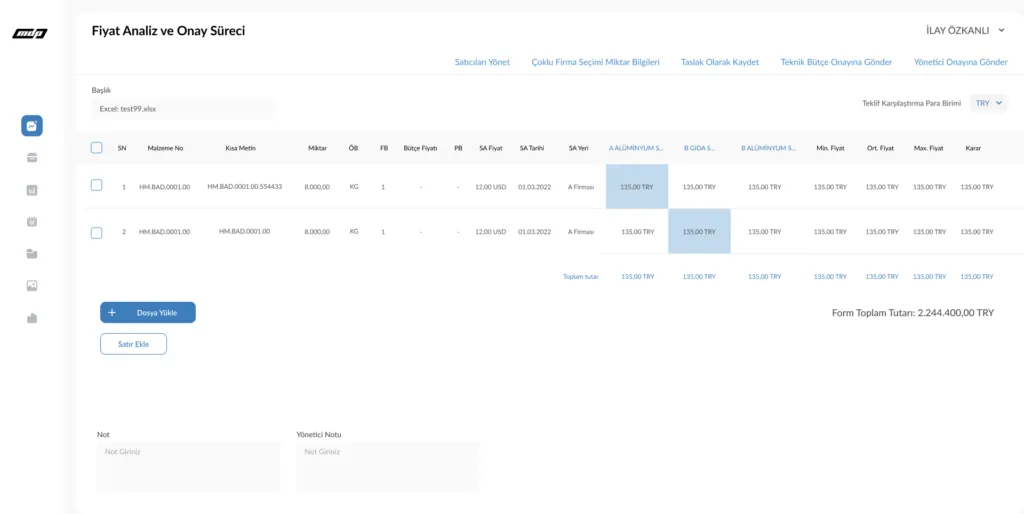Check the checkbox for row 2
The height and width of the screenshot is (514, 1024).
click(96, 232)
